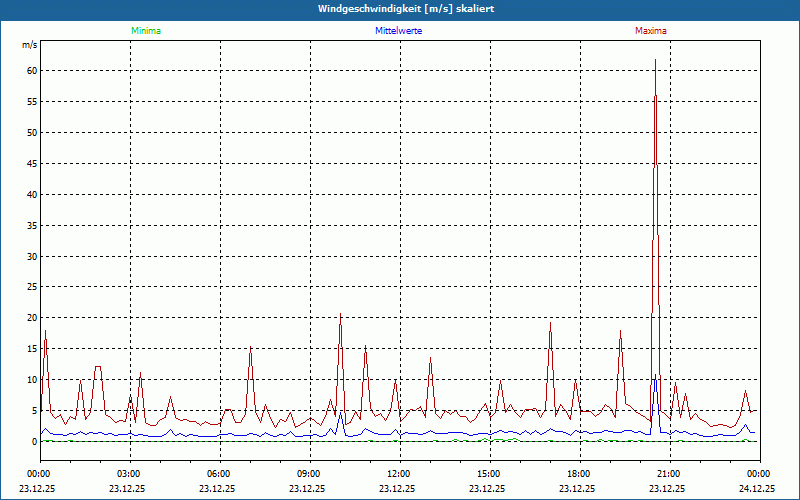
Task: Pick the 09:00 time axis marker
Action: [308, 474]
